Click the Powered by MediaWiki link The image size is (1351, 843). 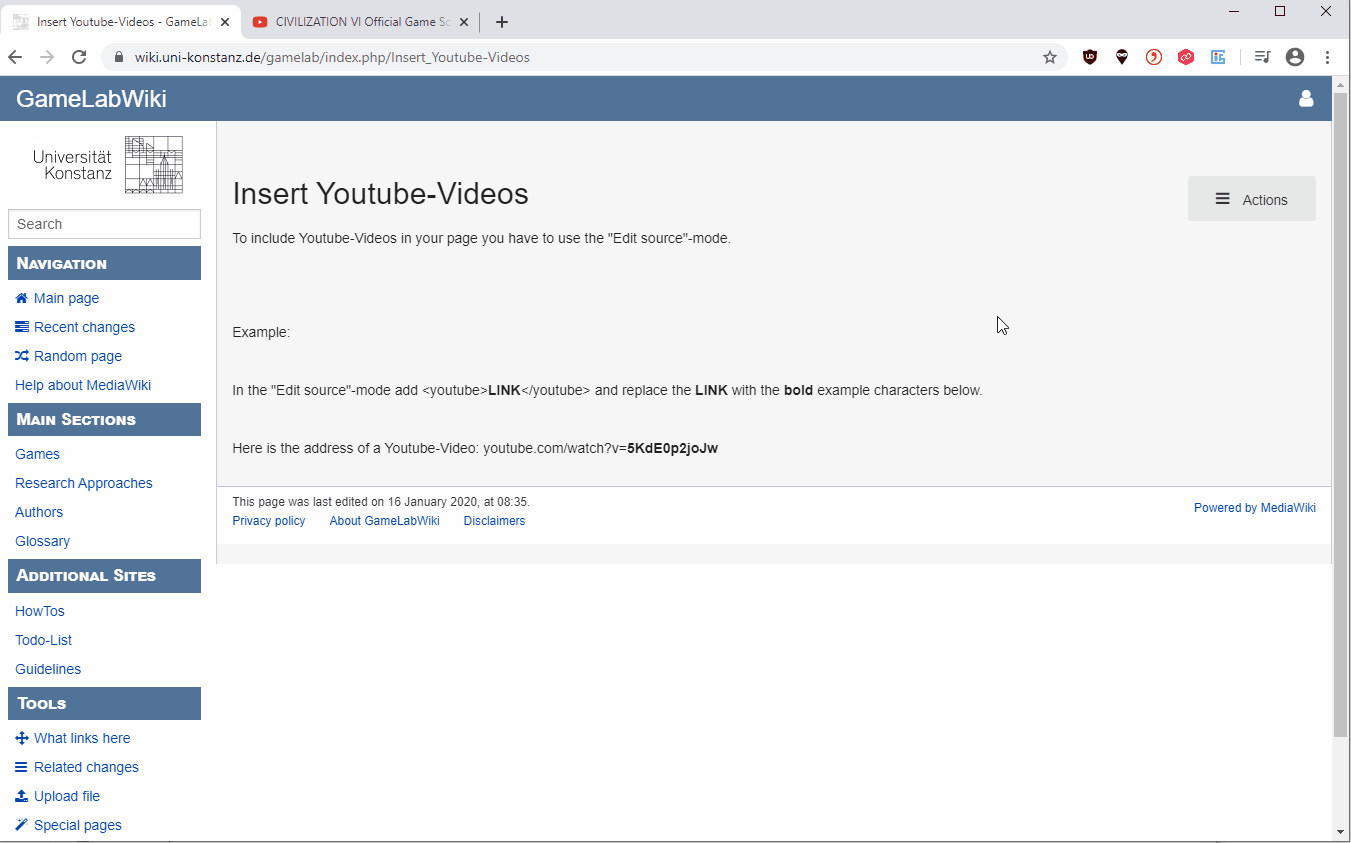point(1255,508)
